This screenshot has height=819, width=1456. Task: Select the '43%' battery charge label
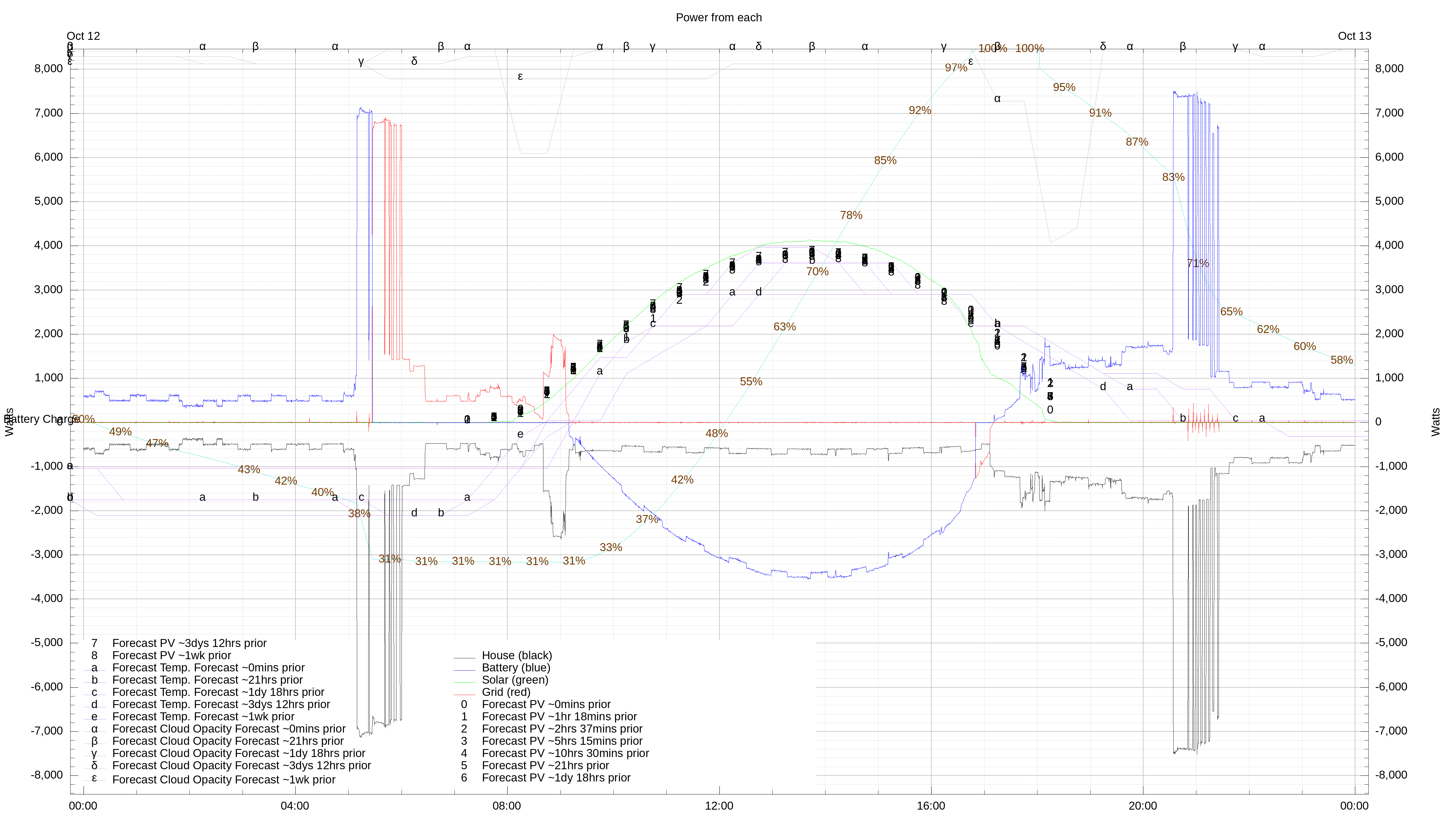(249, 470)
